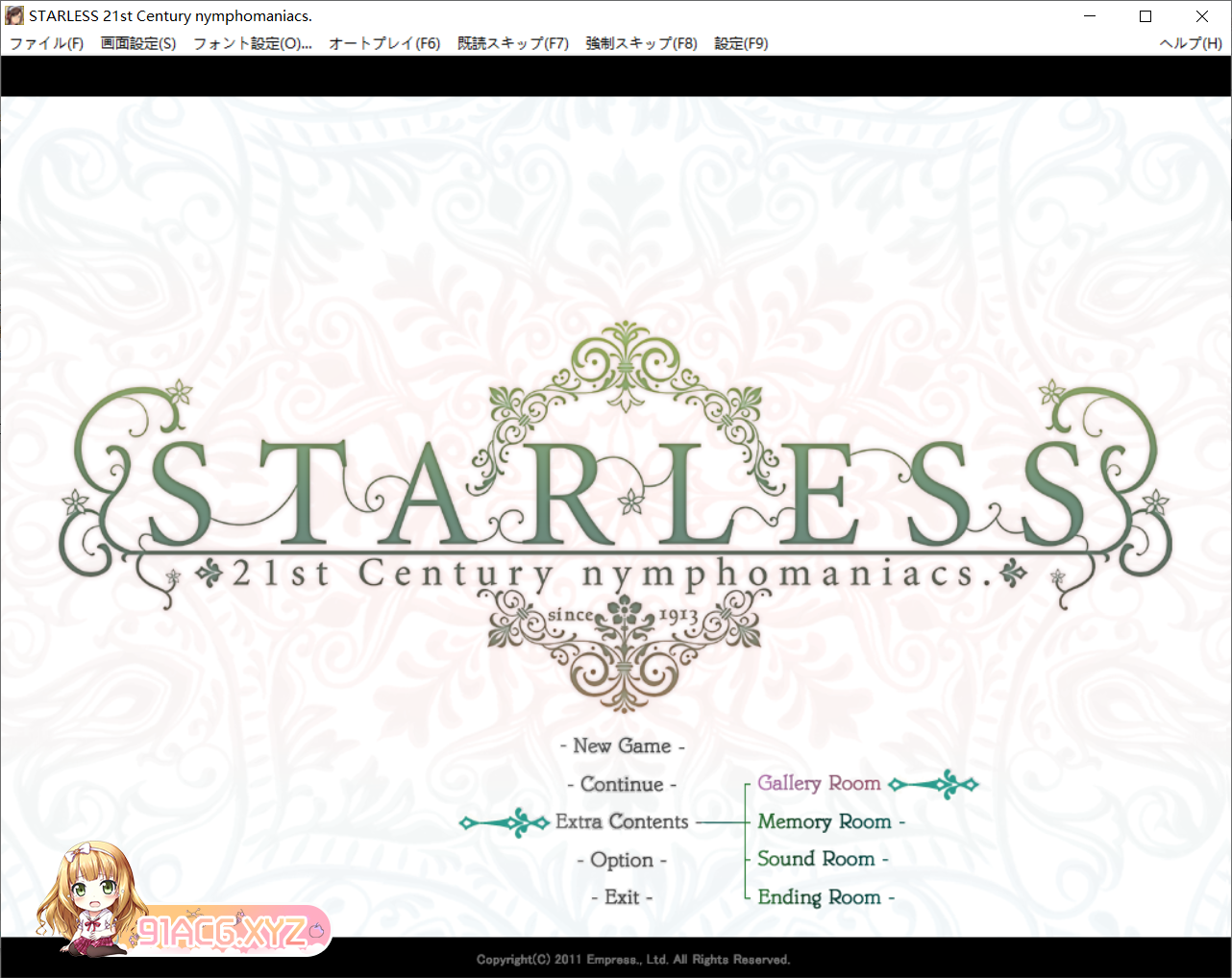This screenshot has width=1232, height=978.
Task: Open the Option screen
Action: click(x=622, y=860)
